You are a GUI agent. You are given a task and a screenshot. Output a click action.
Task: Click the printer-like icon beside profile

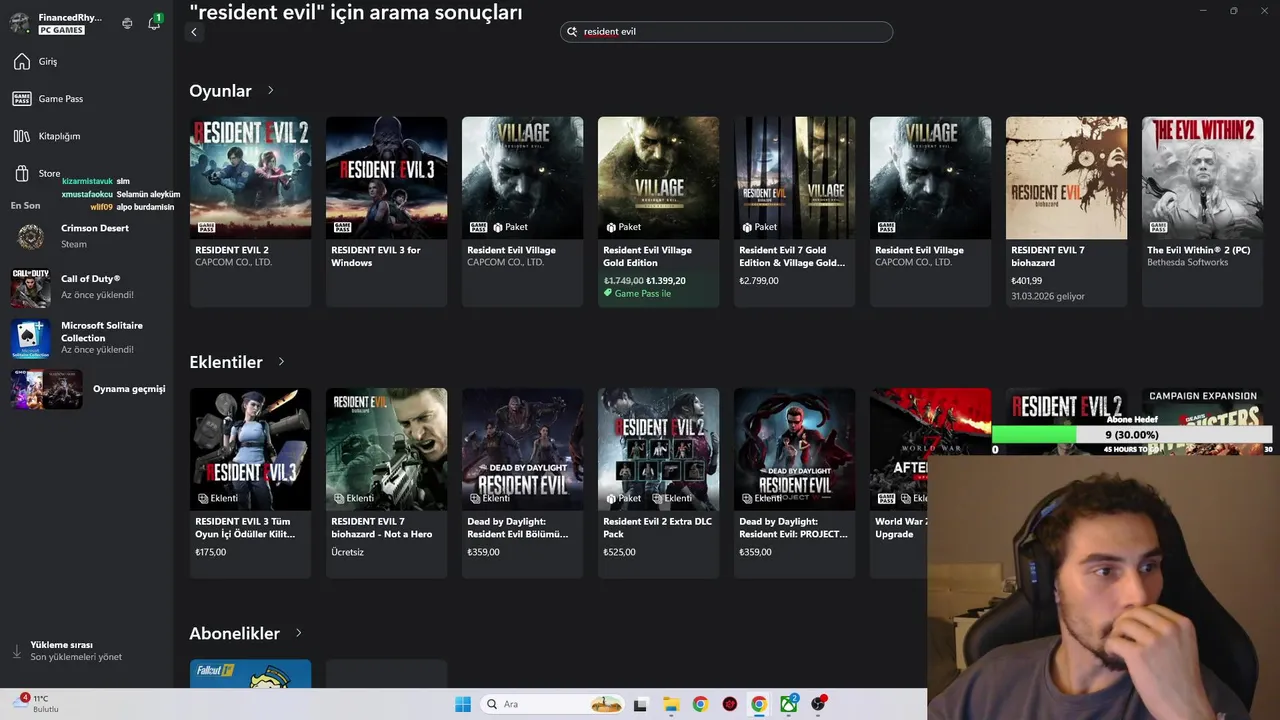[127, 23]
